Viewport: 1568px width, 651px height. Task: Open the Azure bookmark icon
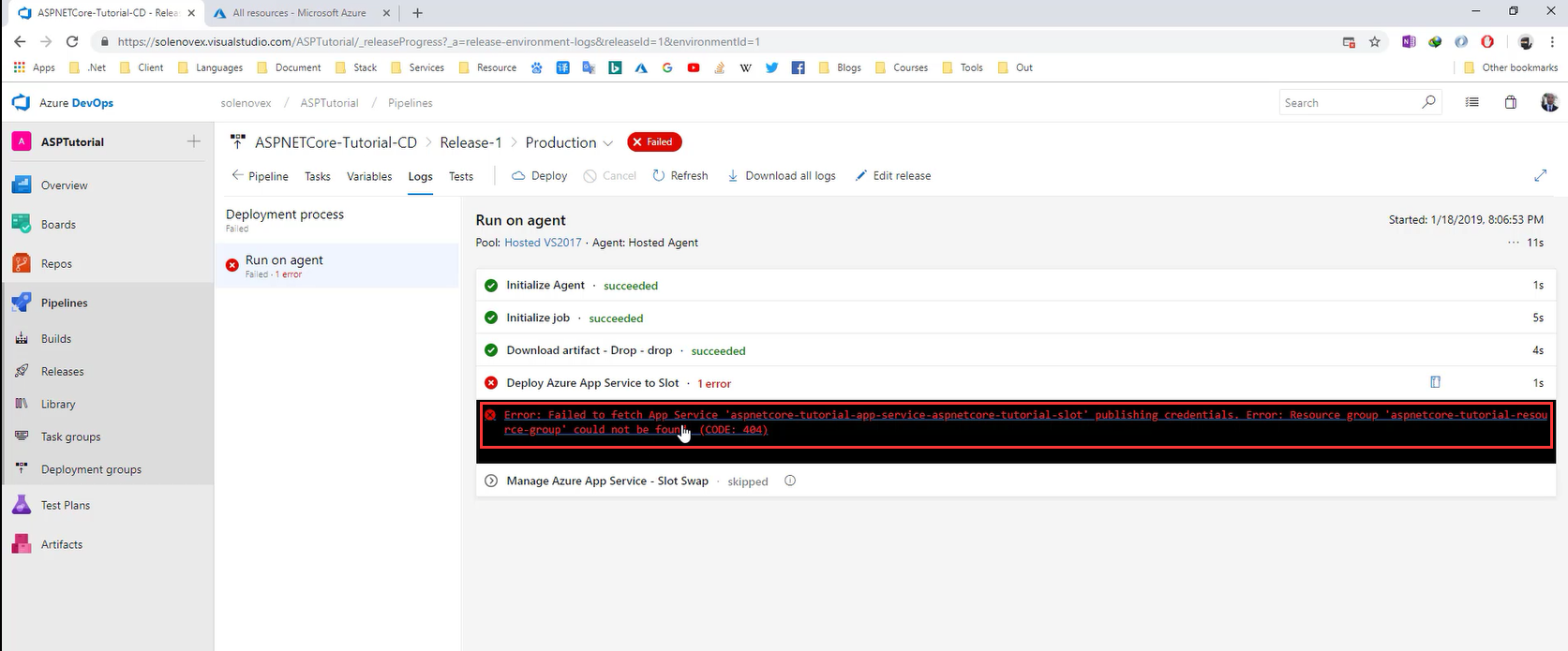pos(641,67)
